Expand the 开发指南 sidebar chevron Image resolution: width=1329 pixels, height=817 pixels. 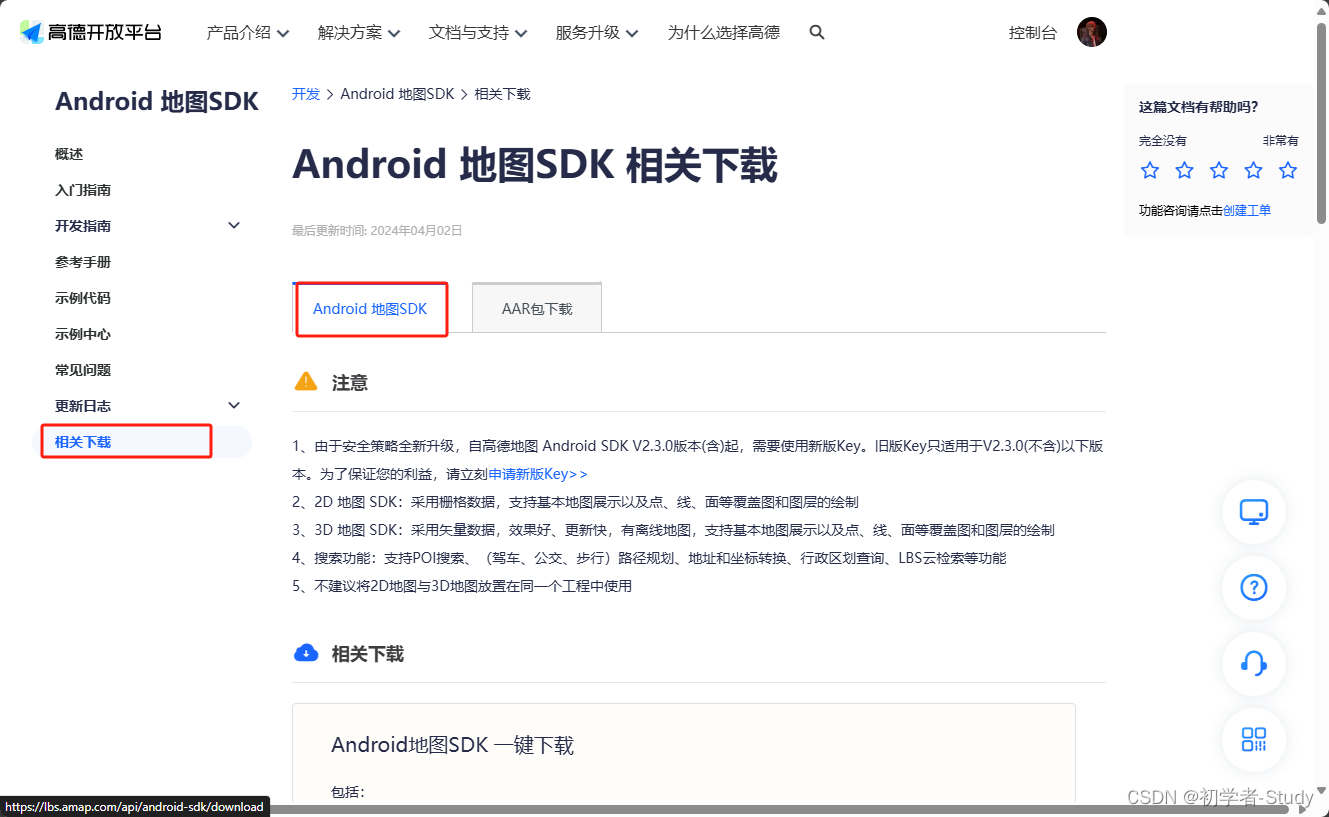234,225
